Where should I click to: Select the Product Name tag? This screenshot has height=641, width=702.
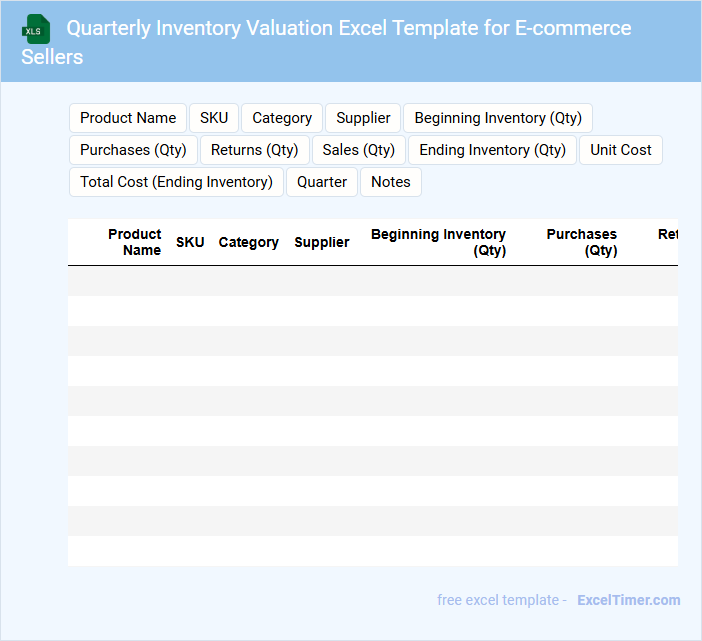point(128,118)
